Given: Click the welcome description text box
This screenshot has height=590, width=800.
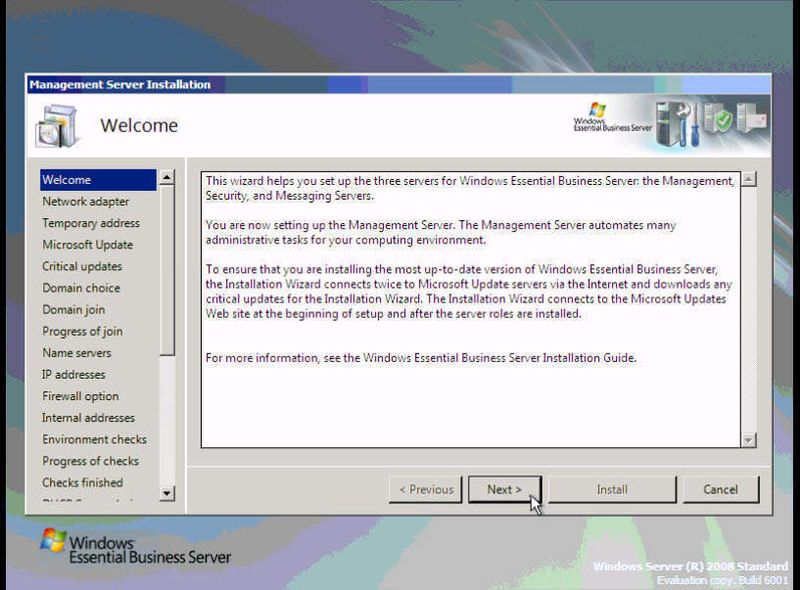Looking at the screenshot, I should tap(470, 310).
